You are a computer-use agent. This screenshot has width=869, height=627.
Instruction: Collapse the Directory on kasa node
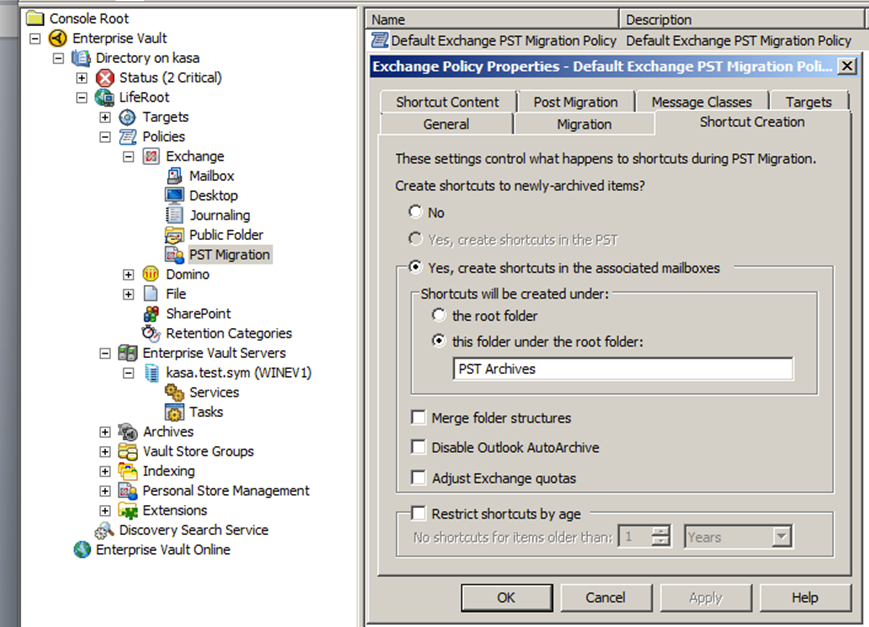[x=58, y=58]
